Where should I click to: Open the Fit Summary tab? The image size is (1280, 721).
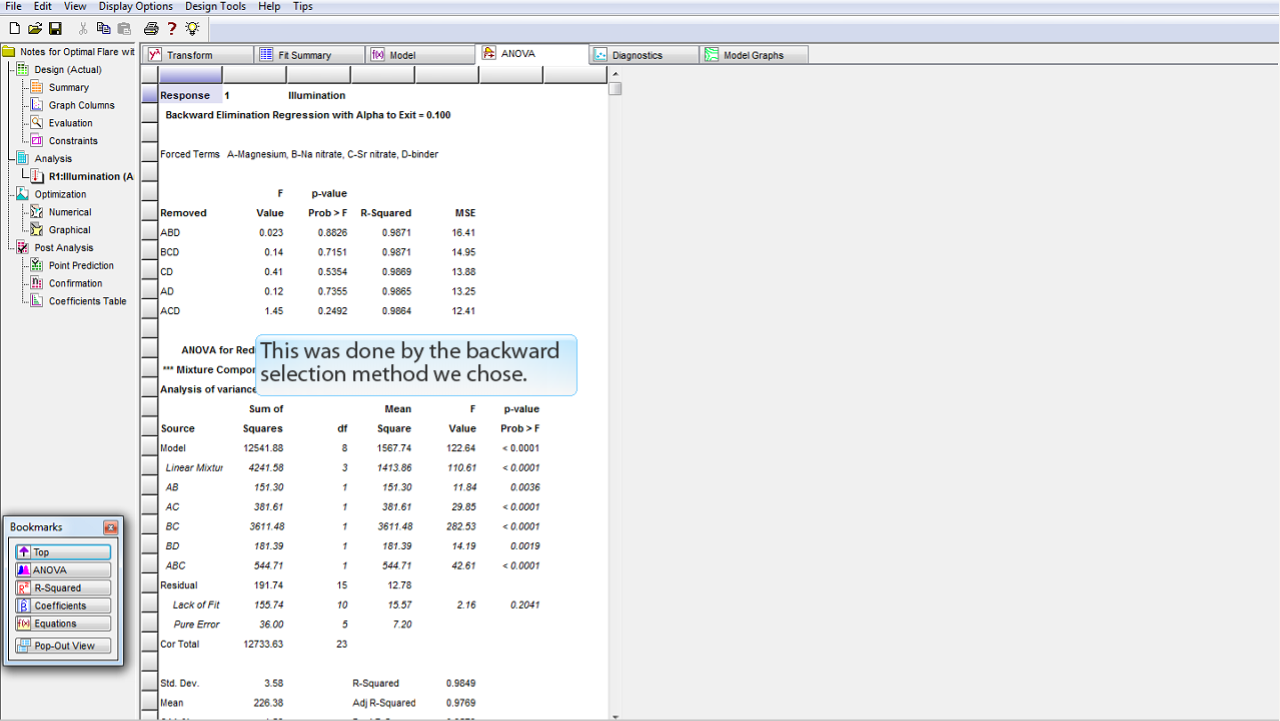(x=304, y=55)
